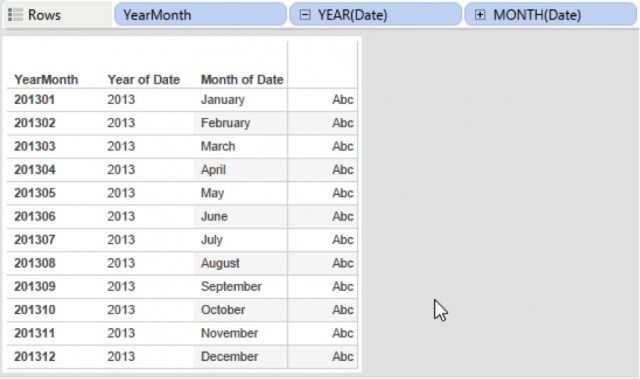Select the 201312 row label
This screenshot has width=640, height=379.
(35, 357)
